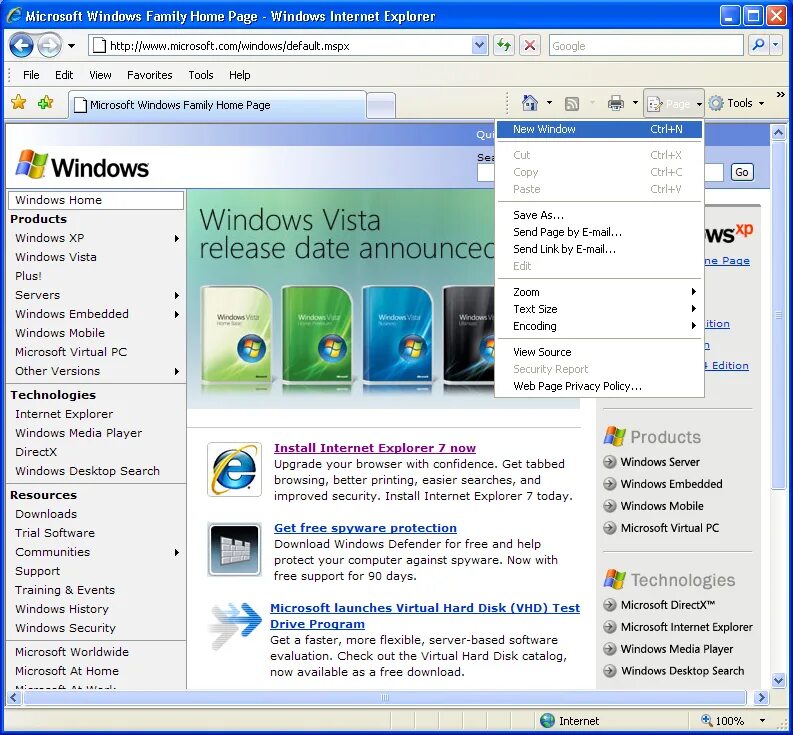The width and height of the screenshot is (793, 735).
Task: Click the Windows Server arrow bullet icon
Action: coord(610,462)
